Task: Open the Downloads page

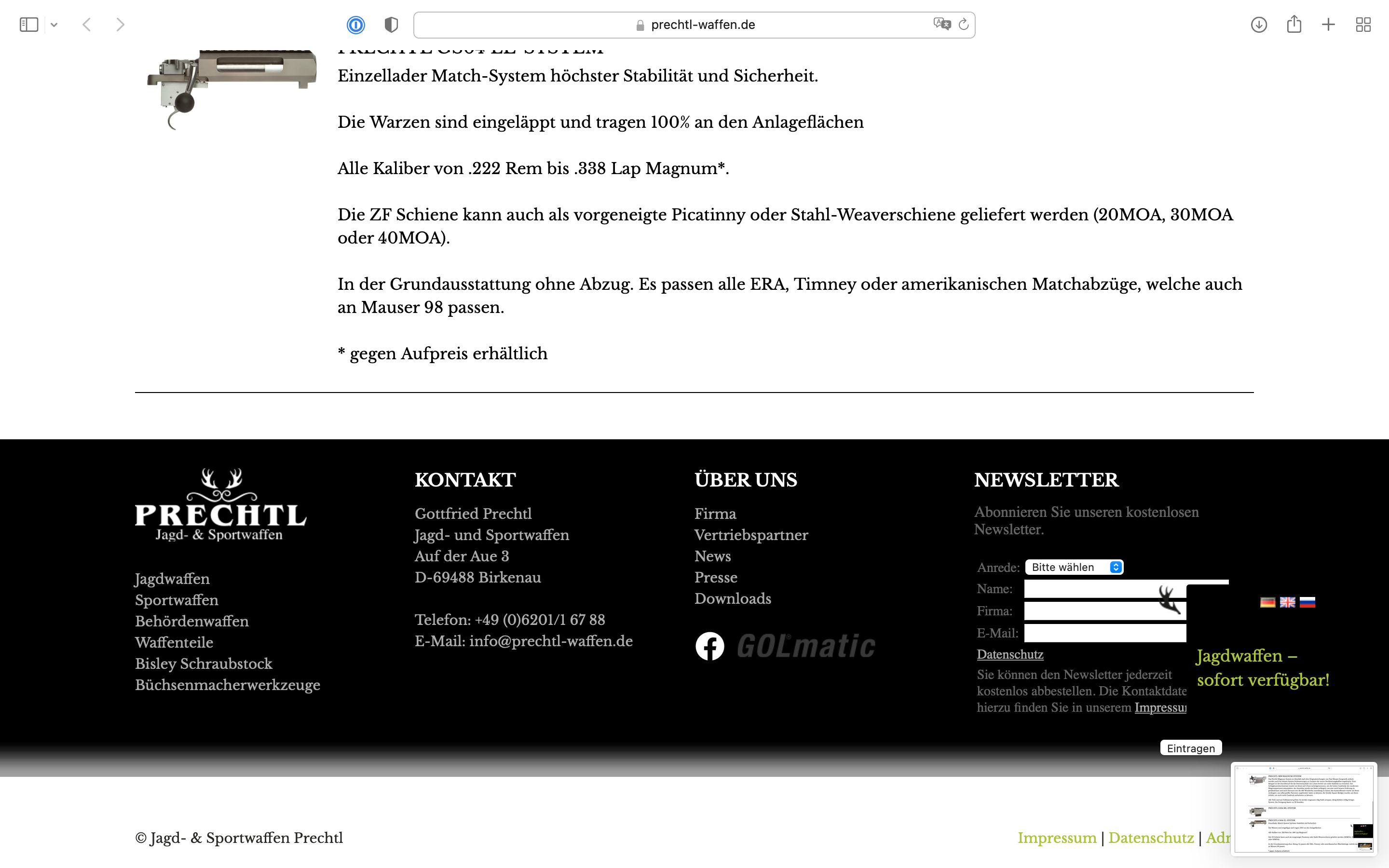Action: 733,599
